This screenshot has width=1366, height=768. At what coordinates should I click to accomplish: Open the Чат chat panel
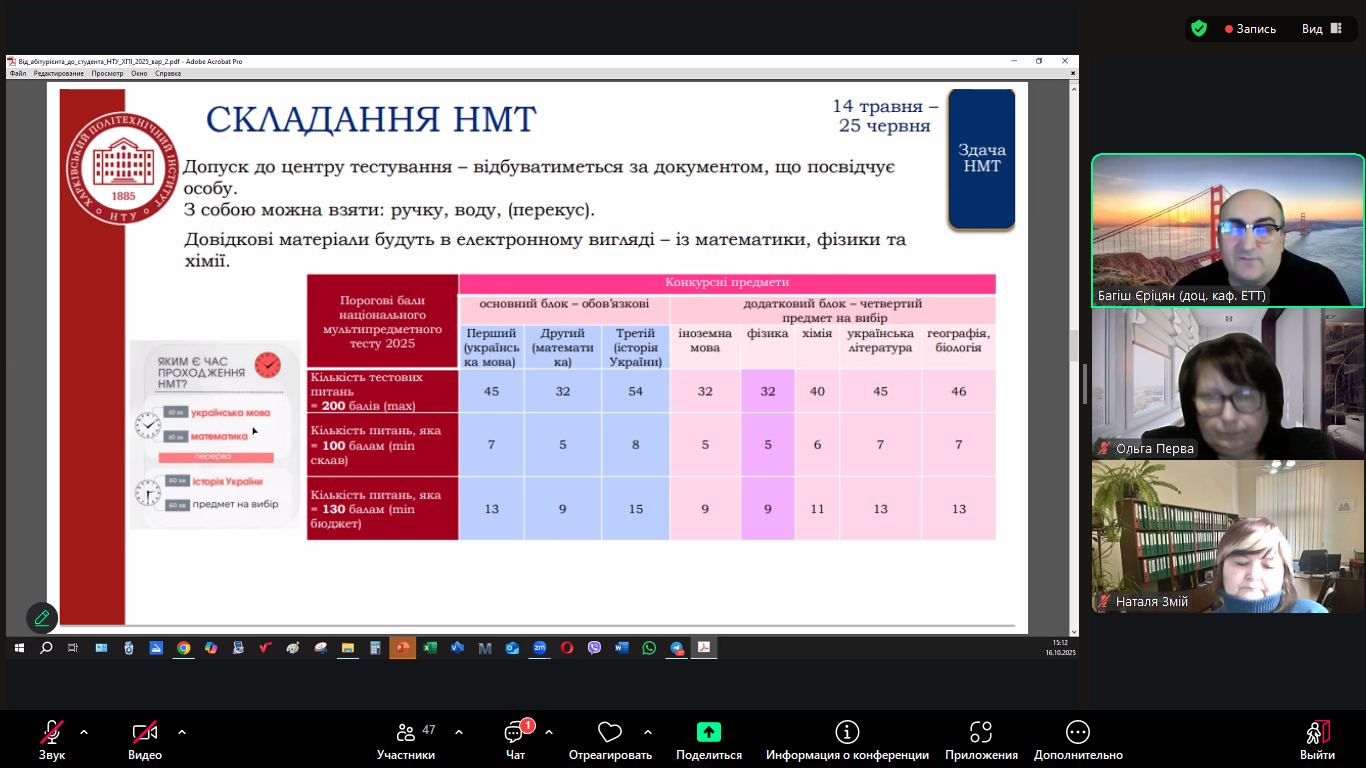pos(516,741)
